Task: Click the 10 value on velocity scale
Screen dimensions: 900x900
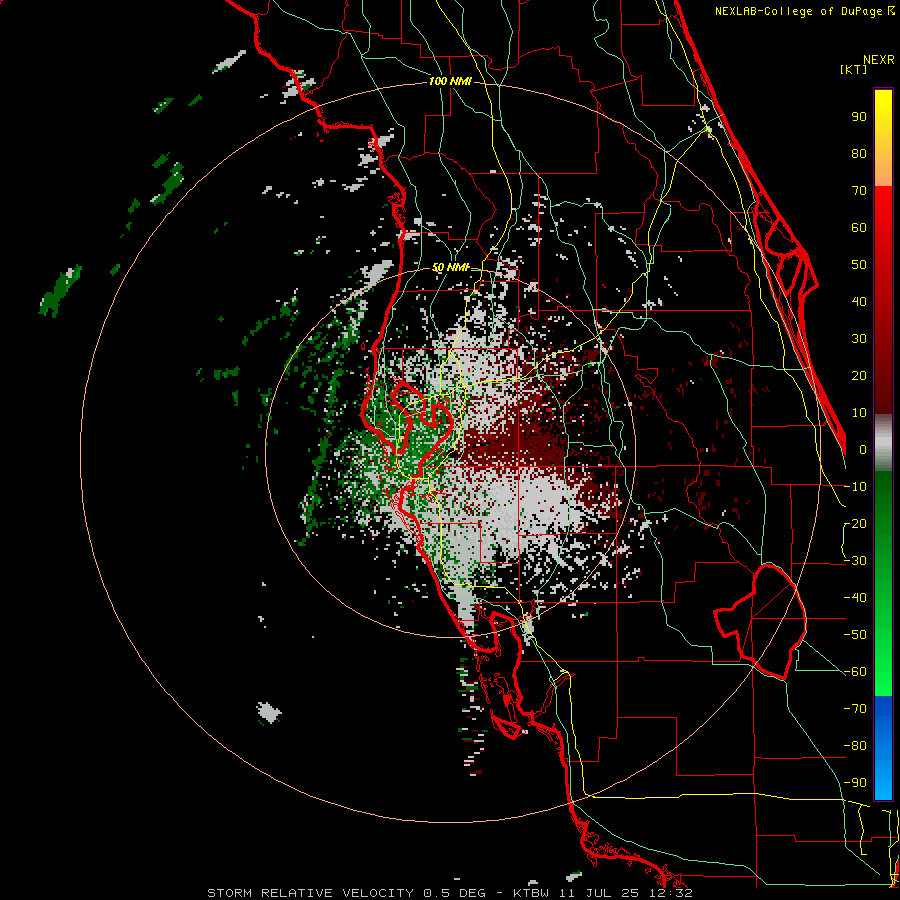Action: tap(859, 413)
